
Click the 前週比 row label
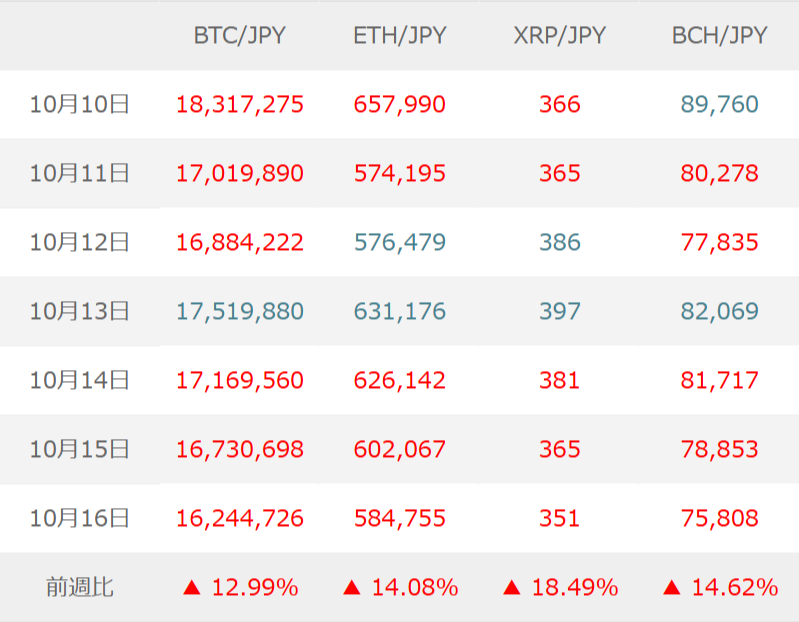point(79,588)
